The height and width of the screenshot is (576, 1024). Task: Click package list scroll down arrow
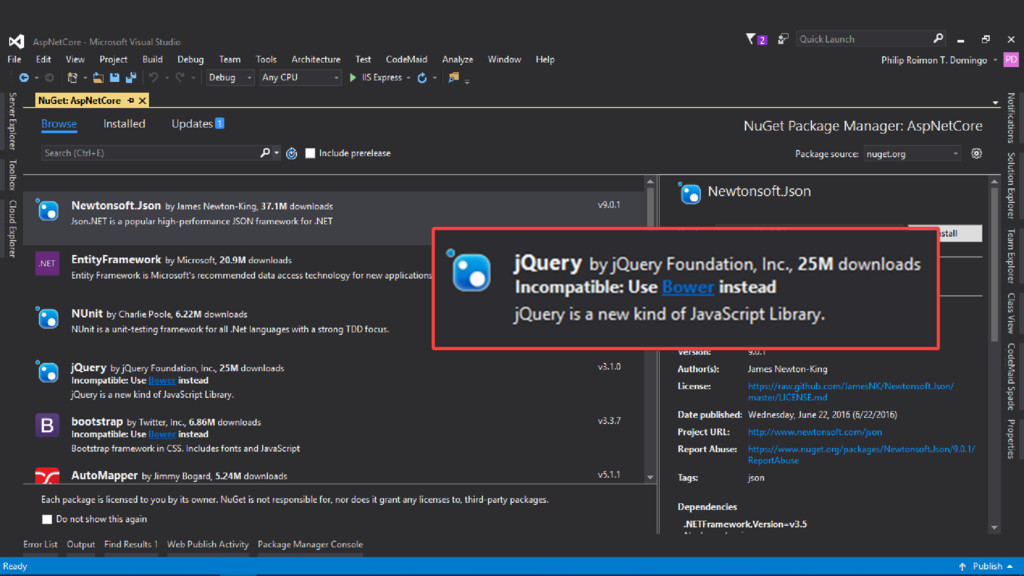point(650,477)
